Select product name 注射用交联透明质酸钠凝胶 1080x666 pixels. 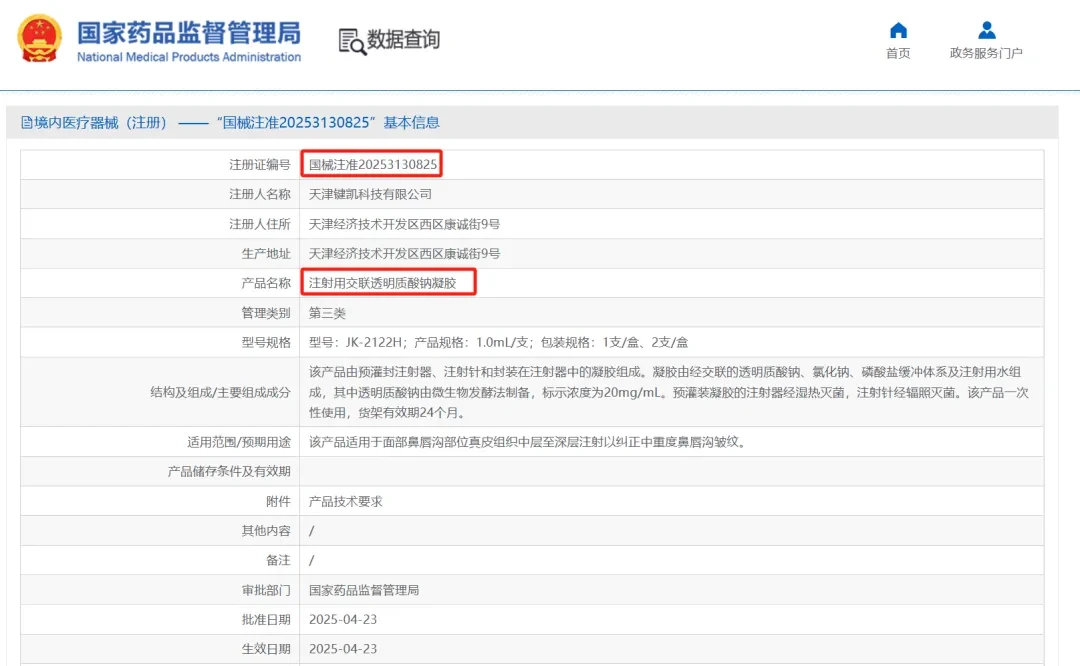click(x=382, y=283)
